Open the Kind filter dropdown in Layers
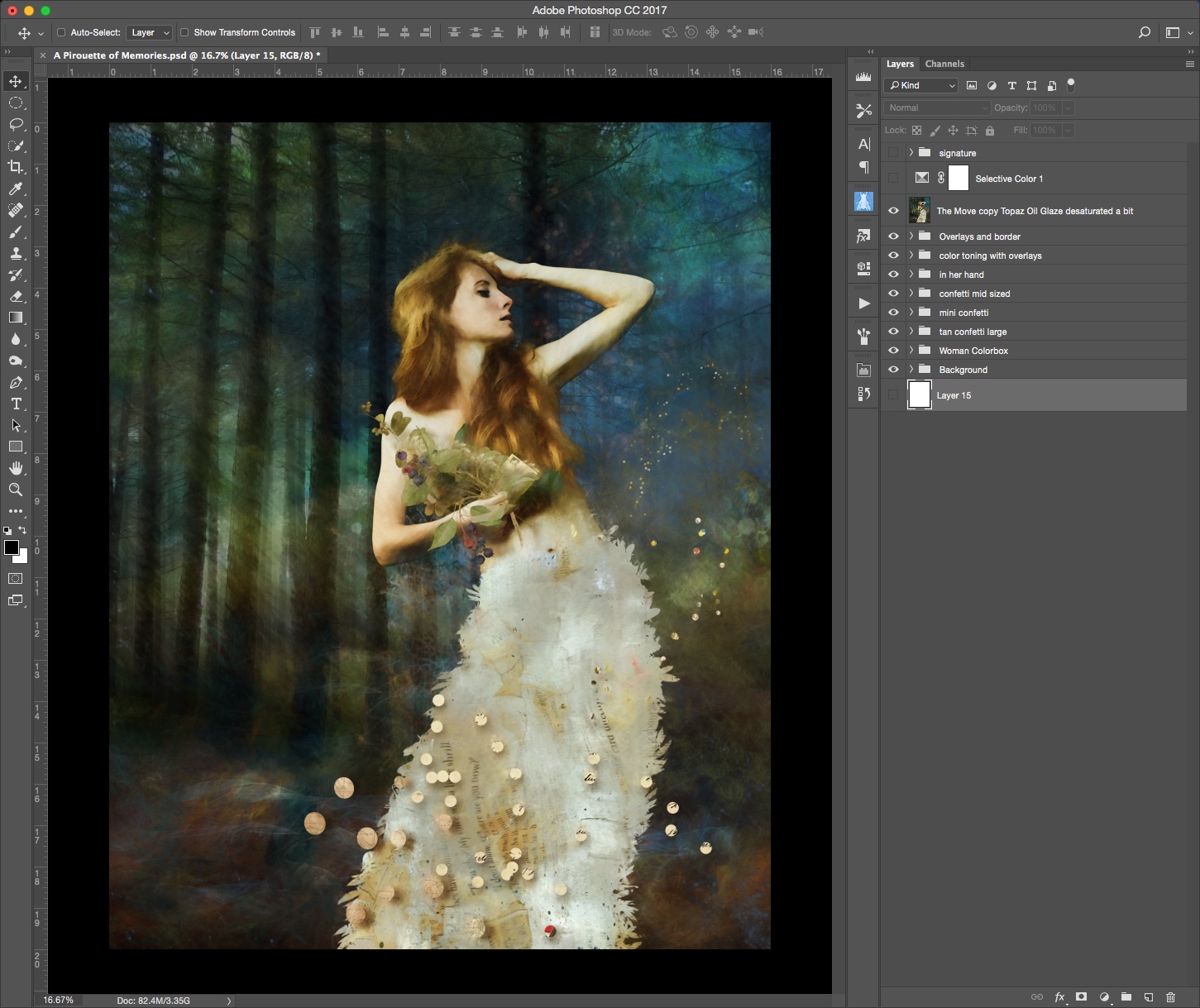The width and height of the screenshot is (1200, 1008). (920, 85)
